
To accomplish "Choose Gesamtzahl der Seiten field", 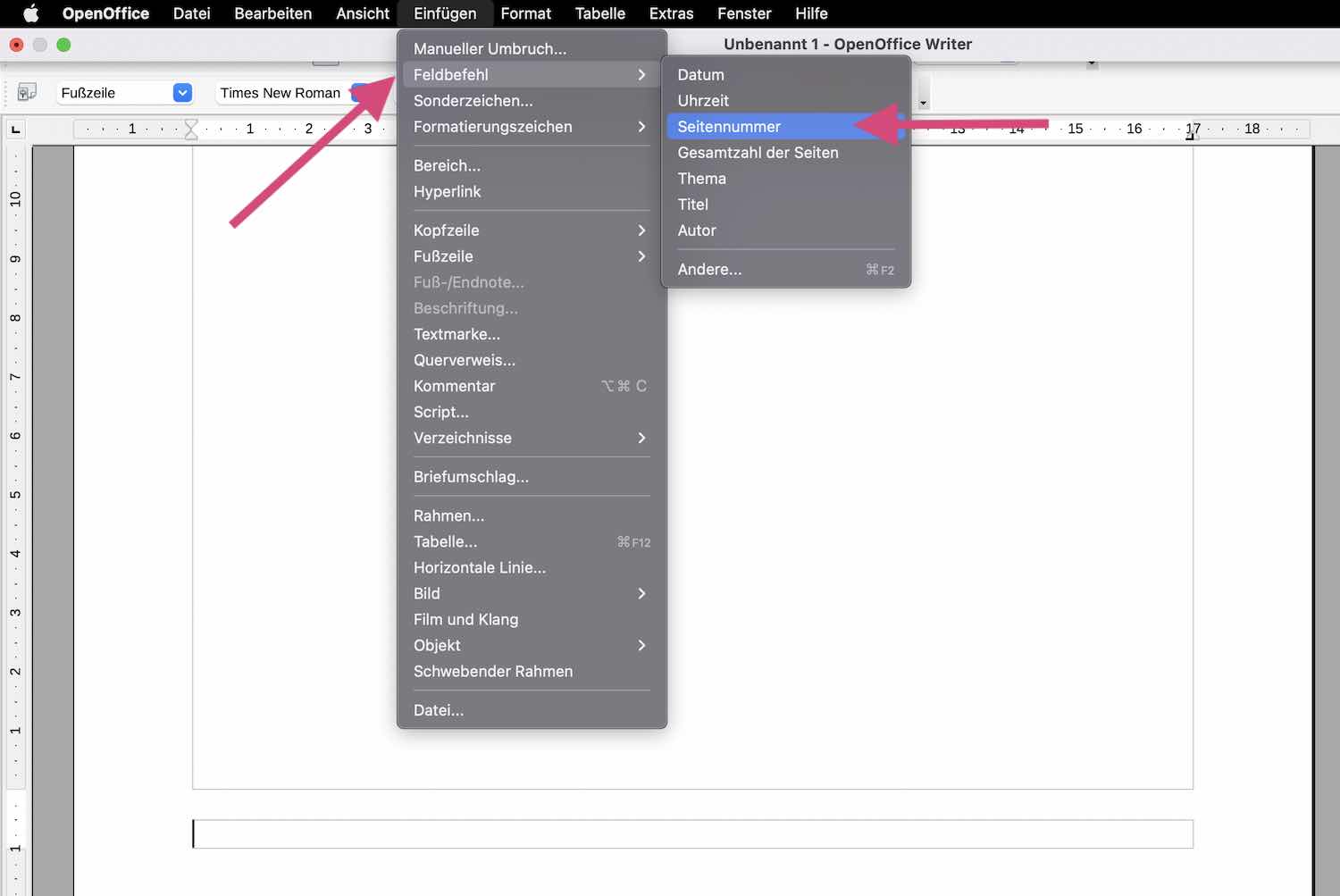I will (x=758, y=153).
